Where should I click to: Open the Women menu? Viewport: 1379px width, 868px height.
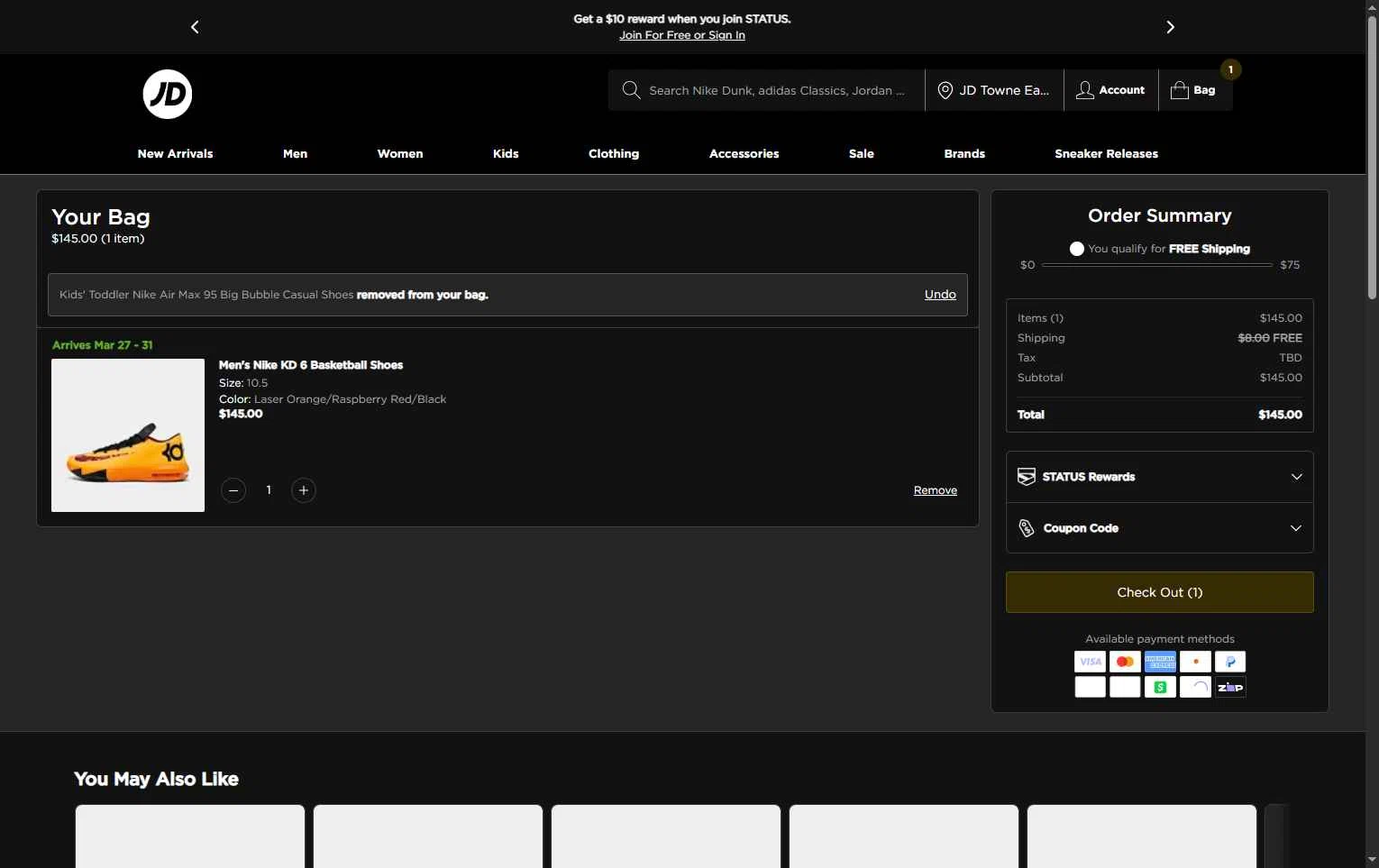[x=400, y=154]
